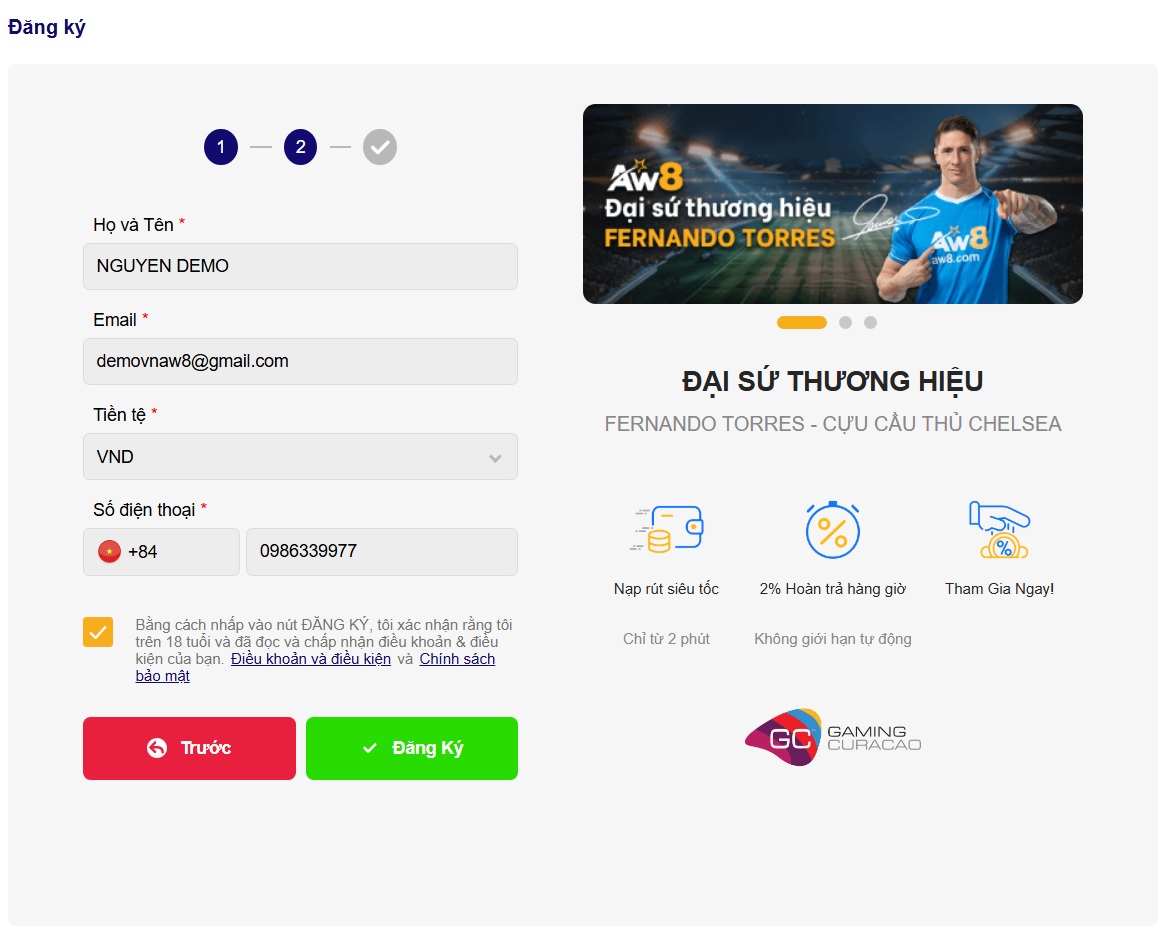
Task: Click the wallet fast deposit icon
Action: click(667, 530)
